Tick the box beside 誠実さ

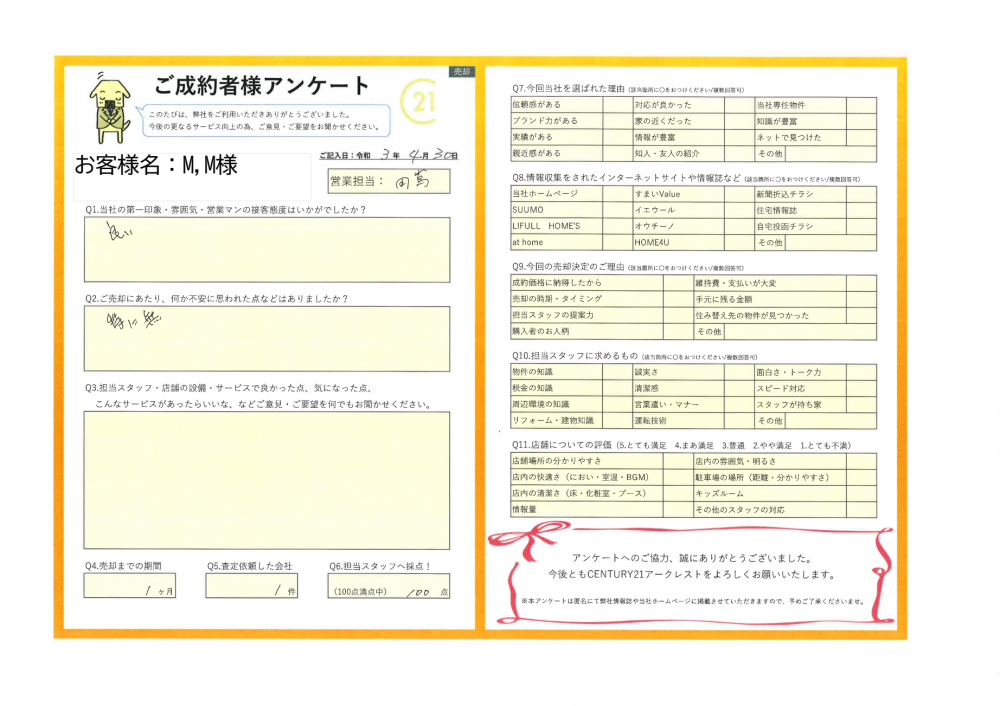(738, 372)
